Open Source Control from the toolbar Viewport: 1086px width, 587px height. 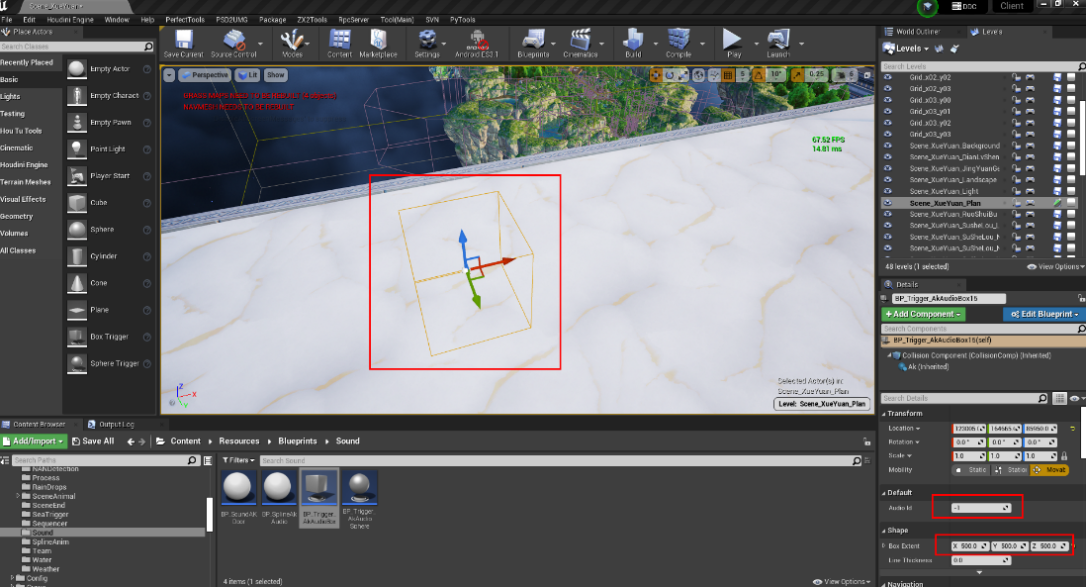(234, 39)
